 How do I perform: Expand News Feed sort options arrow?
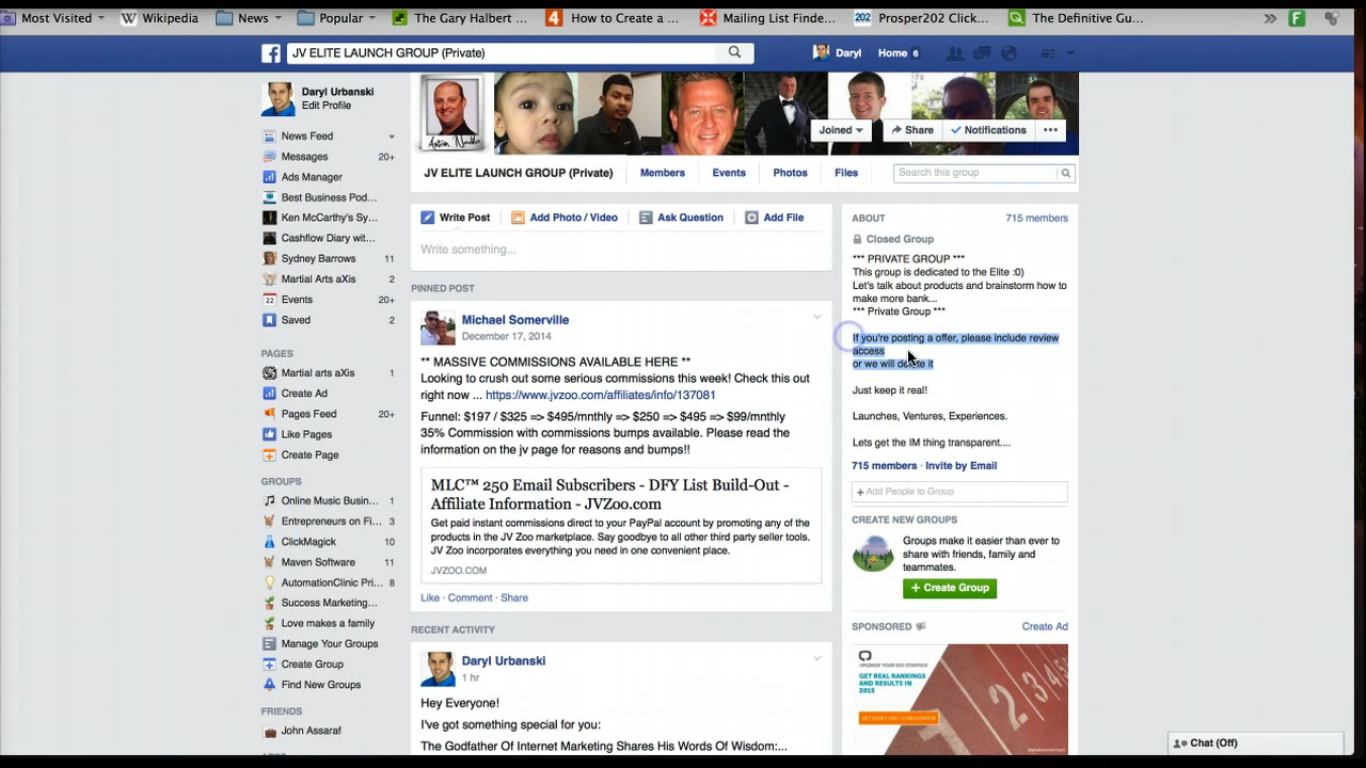pos(391,137)
